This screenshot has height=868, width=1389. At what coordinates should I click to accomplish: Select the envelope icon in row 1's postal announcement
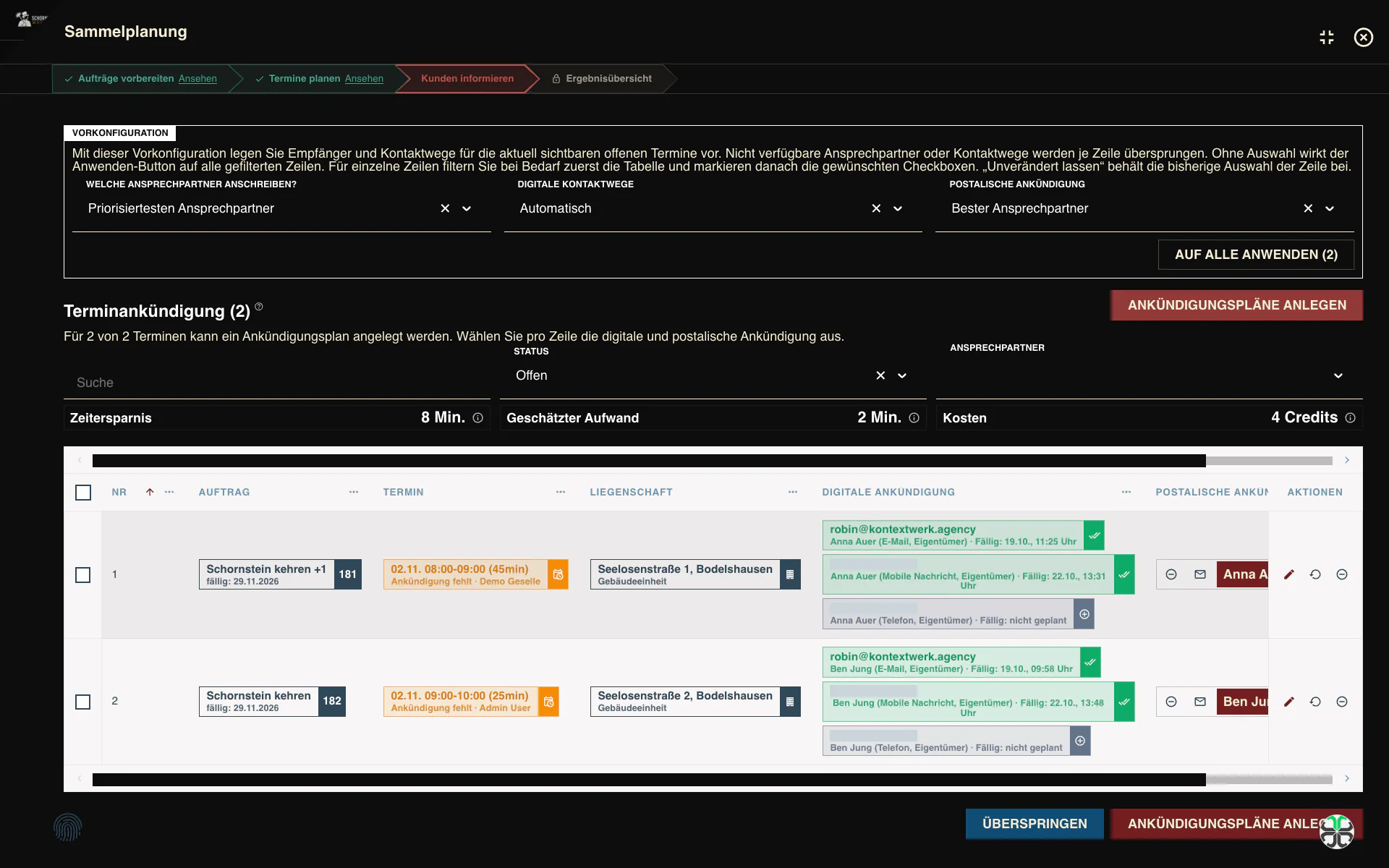pos(1200,574)
